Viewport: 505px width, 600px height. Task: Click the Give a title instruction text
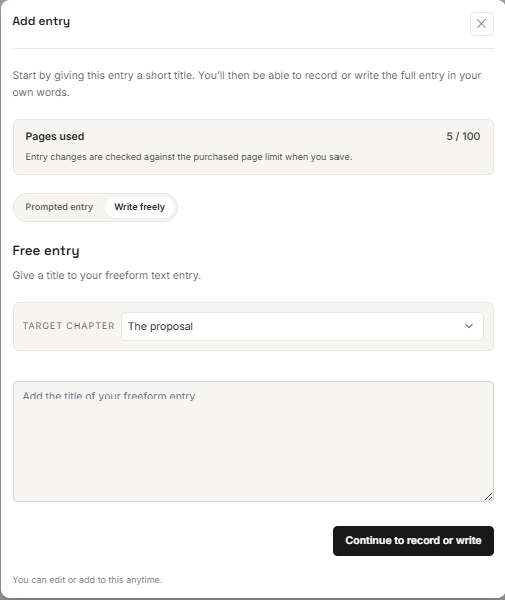pyautogui.click(x=107, y=275)
